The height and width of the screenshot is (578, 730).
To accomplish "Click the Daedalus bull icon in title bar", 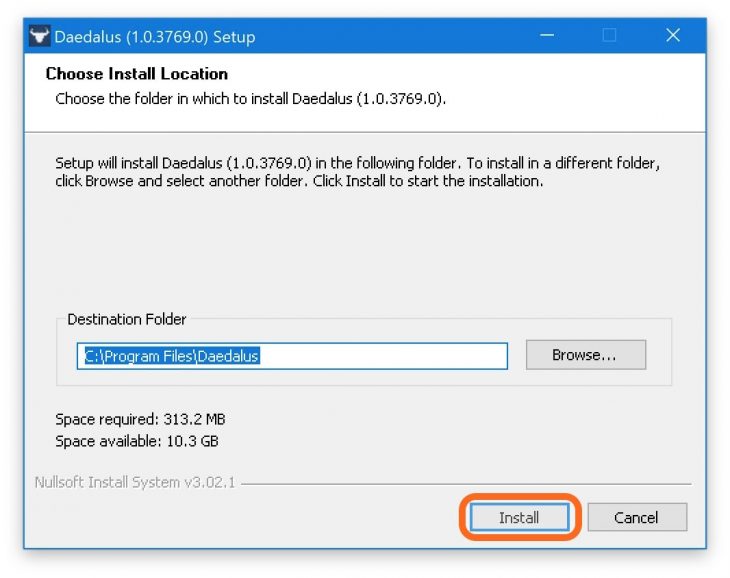I will coord(40,36).
